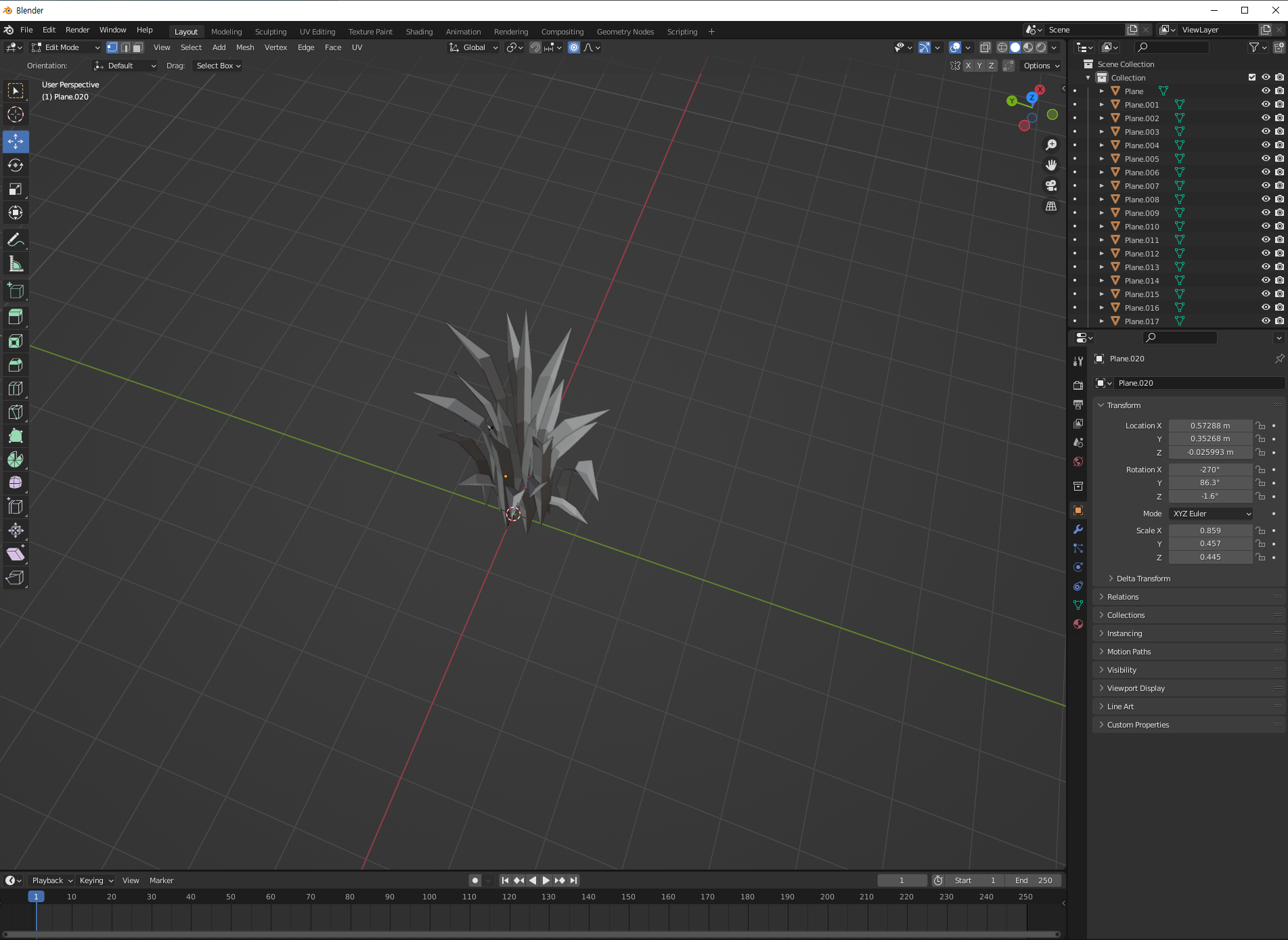Expand Plane.007 in outliner
The width and height of the screenshot is (1288, 940).
pyautogui.click(x=1102, y=186)
